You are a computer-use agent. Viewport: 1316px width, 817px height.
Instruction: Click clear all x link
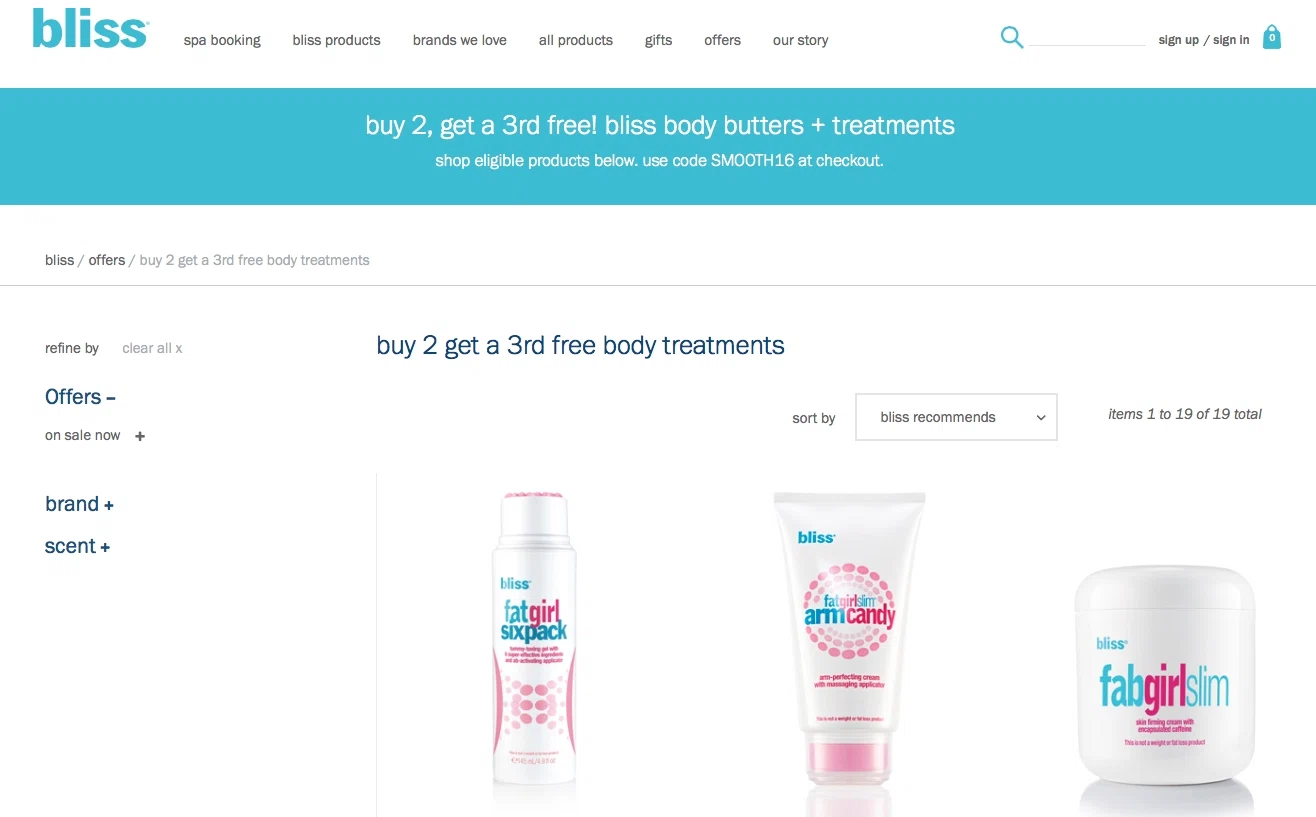152,349
